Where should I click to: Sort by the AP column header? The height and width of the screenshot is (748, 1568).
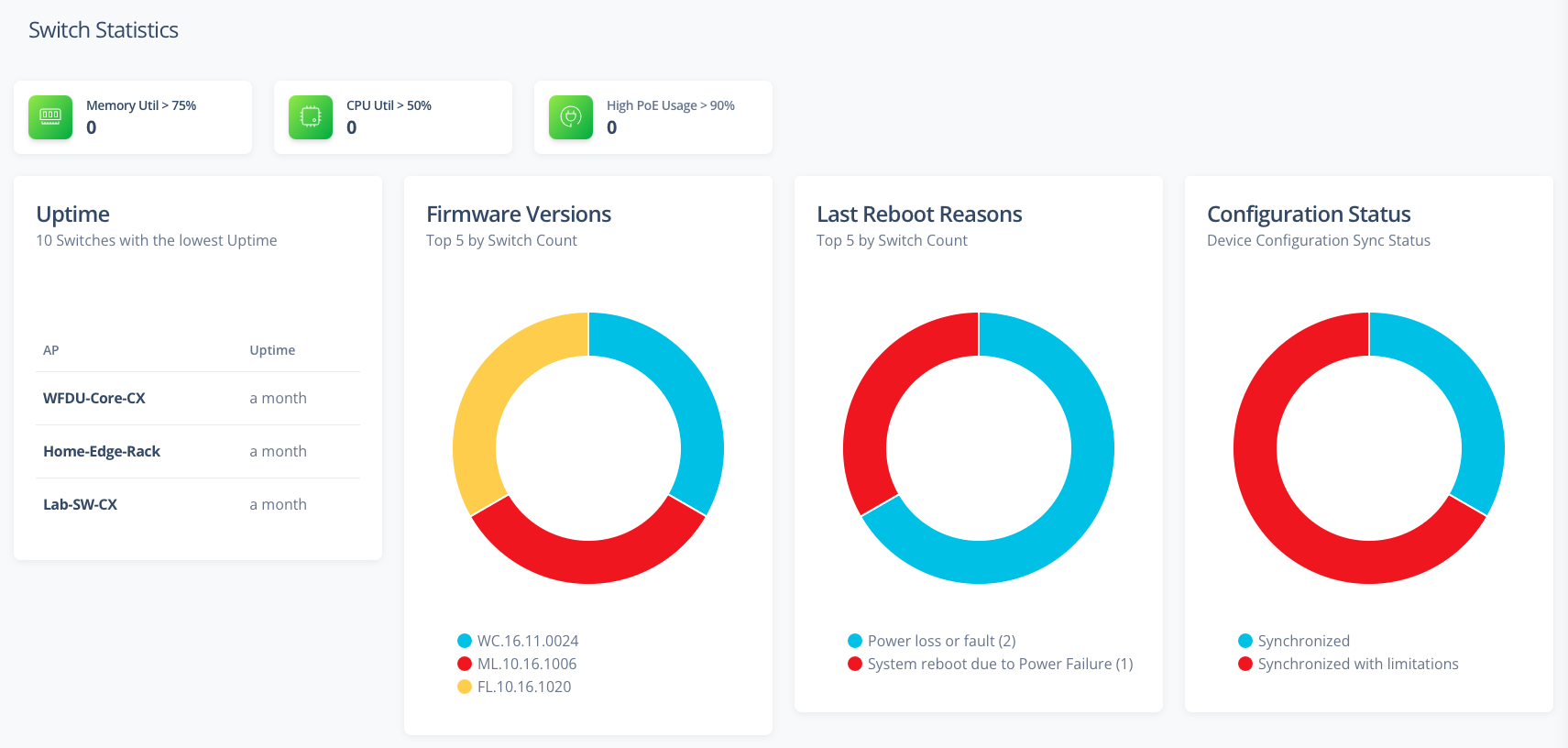51,350
